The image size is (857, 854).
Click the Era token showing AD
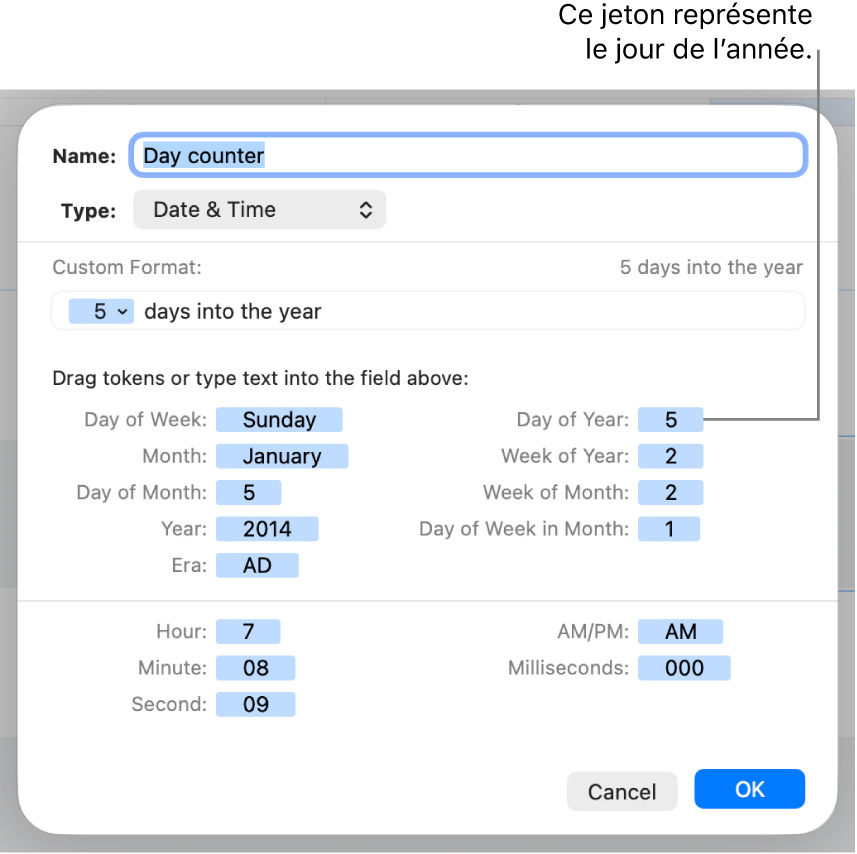point(257,565)
